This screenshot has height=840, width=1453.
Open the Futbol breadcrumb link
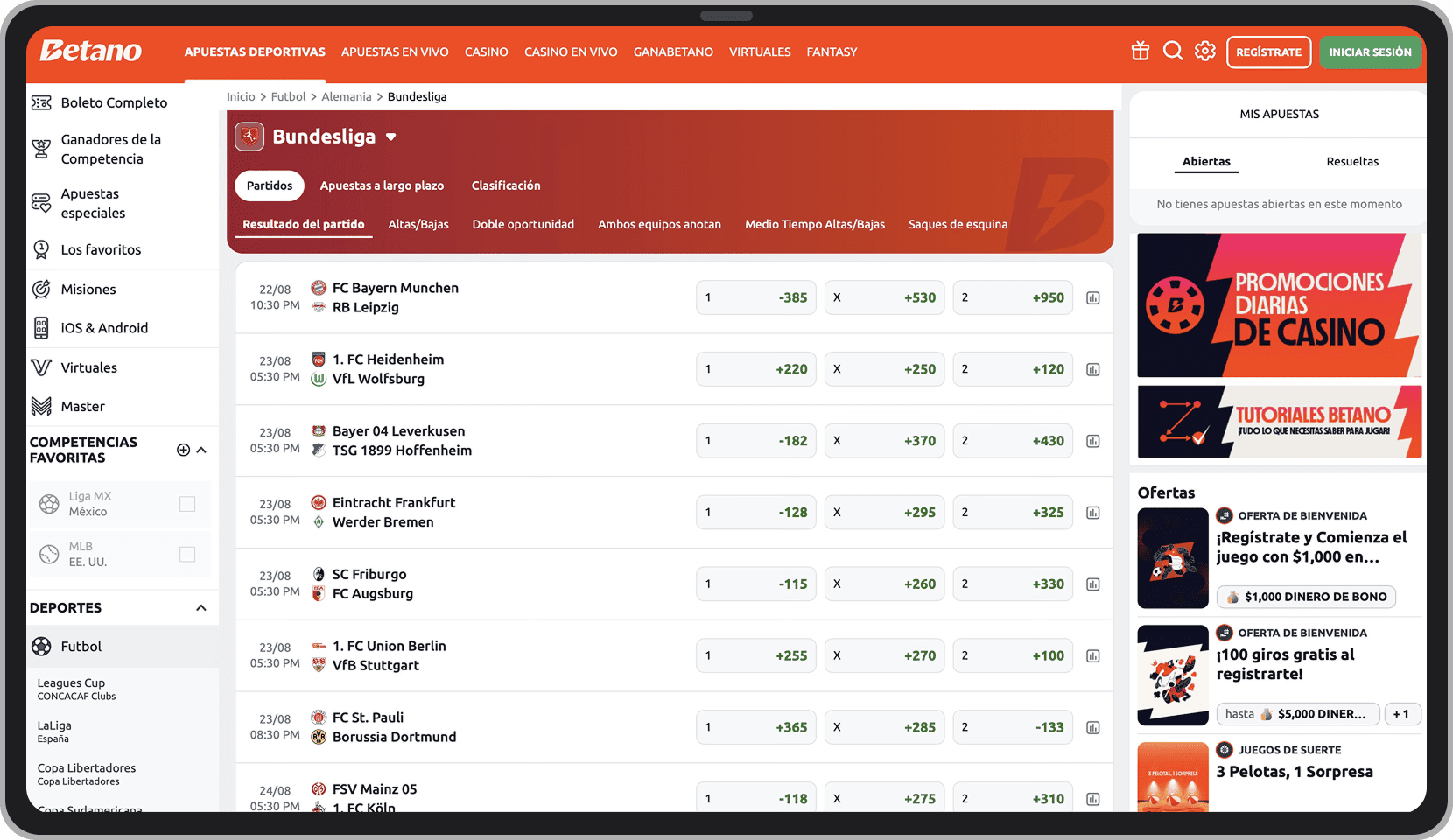pyautogui.click(x=288, y=96)
